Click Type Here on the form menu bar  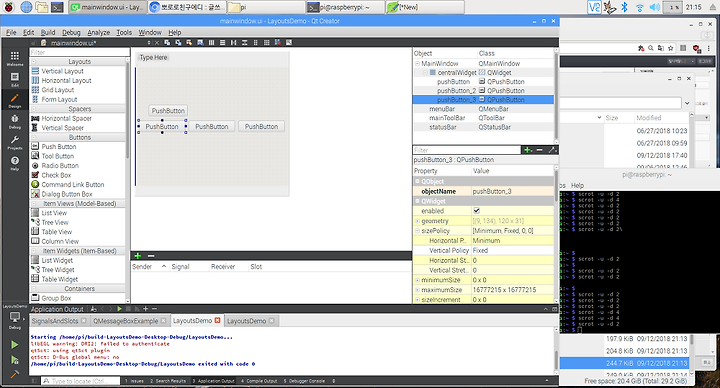[x=153, y=57]
